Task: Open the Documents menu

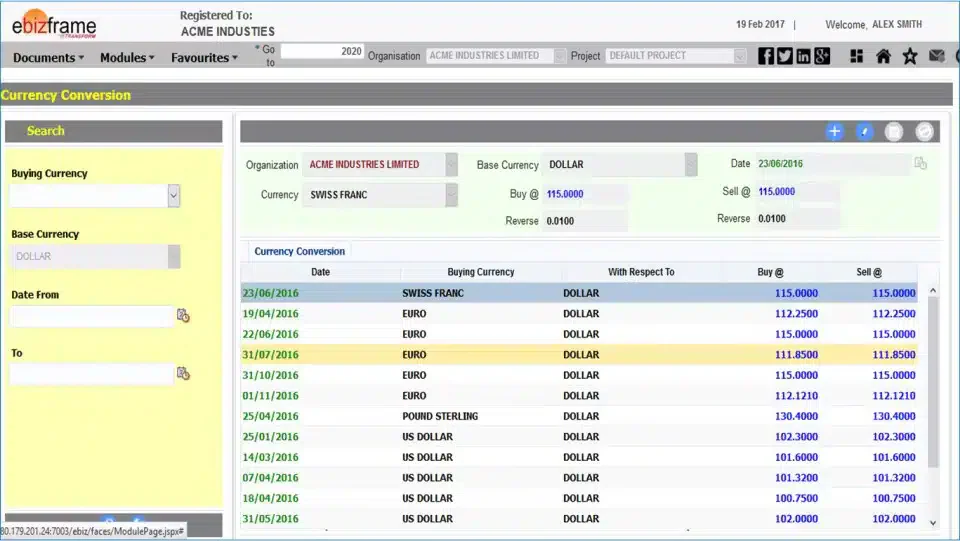Action: tap(48, 58)
